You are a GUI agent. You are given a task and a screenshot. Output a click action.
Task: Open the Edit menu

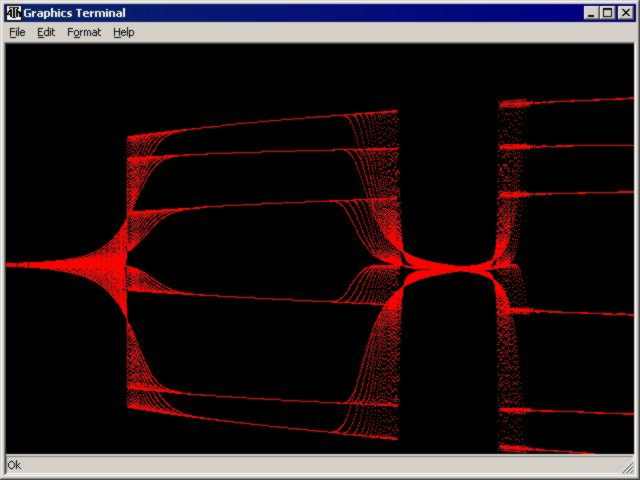click(x=46, y=32)
